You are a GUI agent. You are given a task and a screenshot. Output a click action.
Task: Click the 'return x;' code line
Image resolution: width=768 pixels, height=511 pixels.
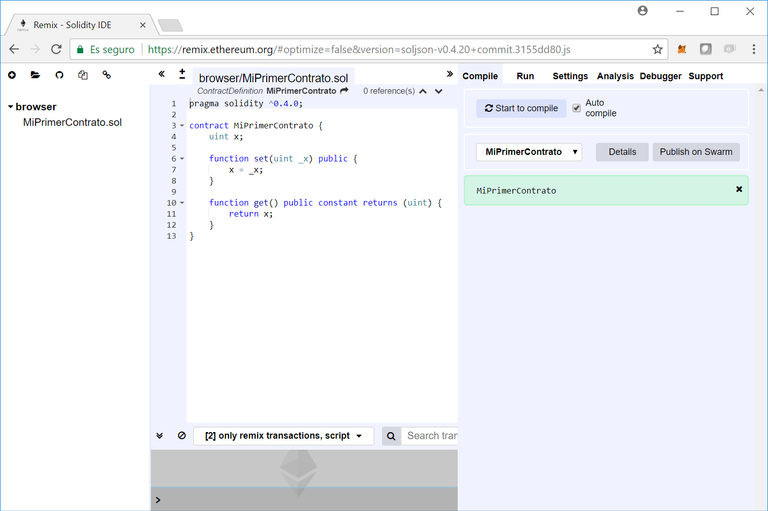(251, 214)
